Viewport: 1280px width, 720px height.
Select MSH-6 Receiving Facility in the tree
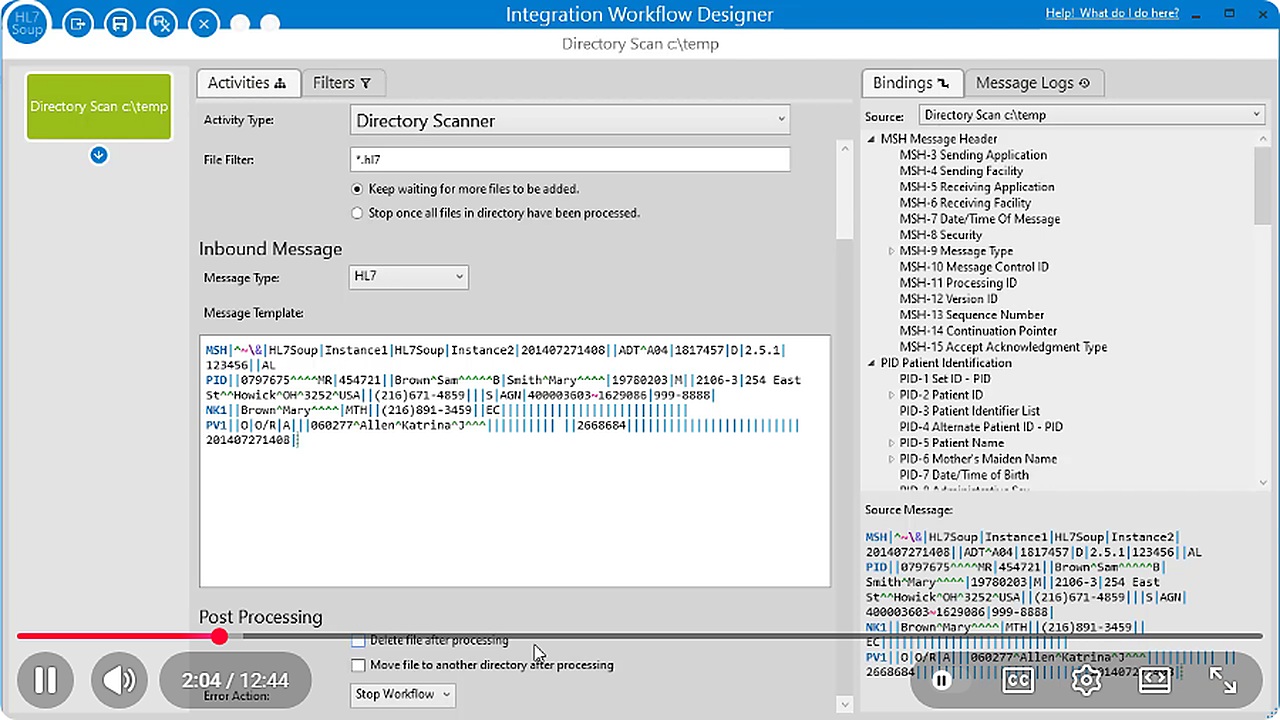pos(965,203)
